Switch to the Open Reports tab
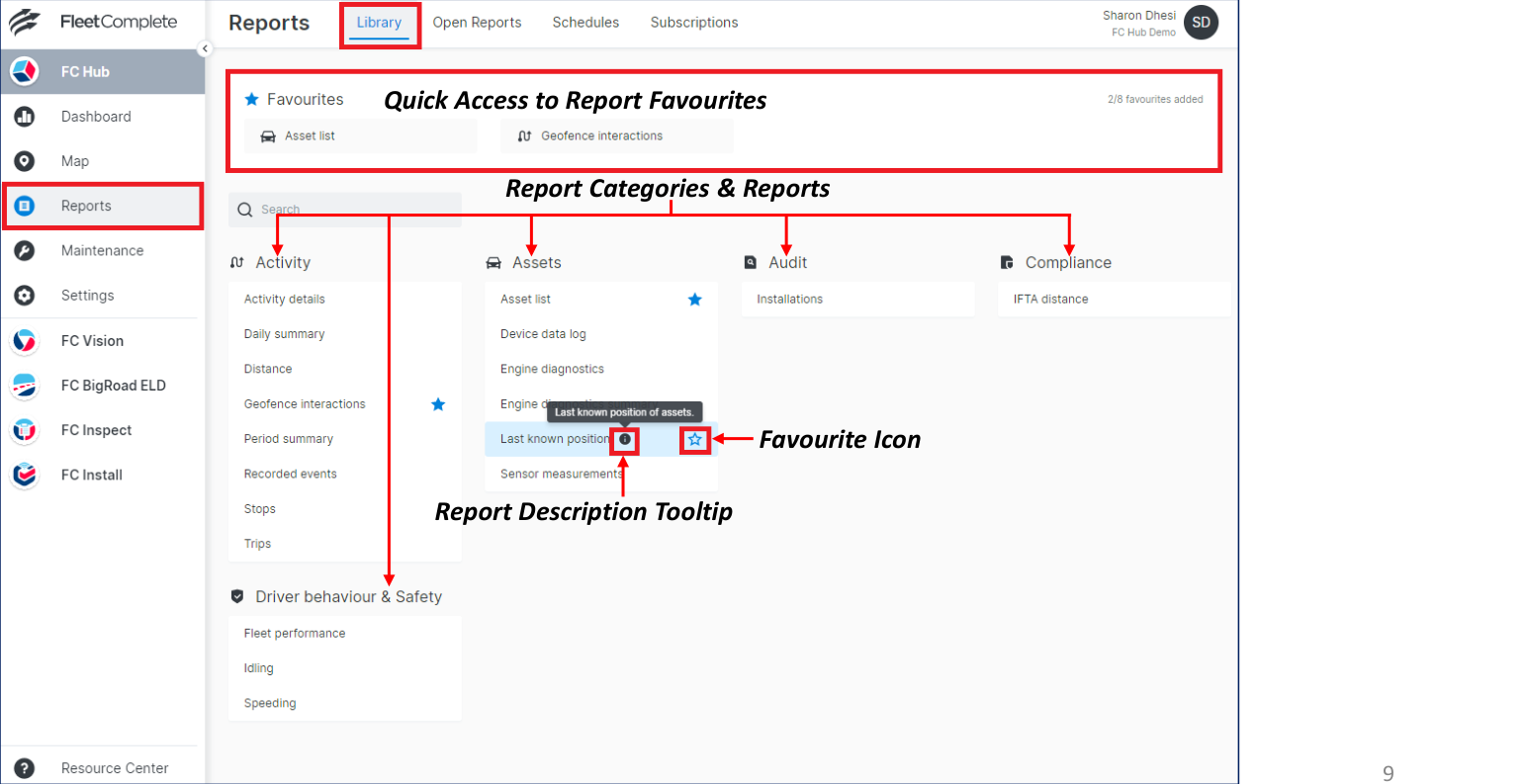1525x784 pixels. click(478, 22)
